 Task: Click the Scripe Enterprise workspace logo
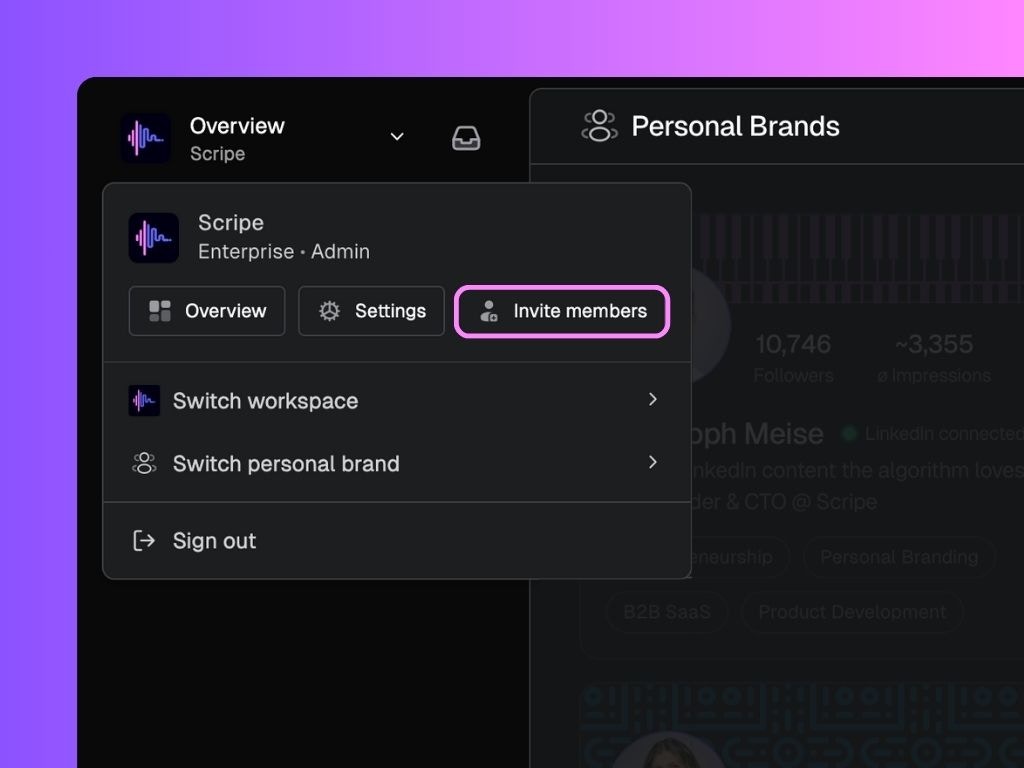click(x=153, y=238)
